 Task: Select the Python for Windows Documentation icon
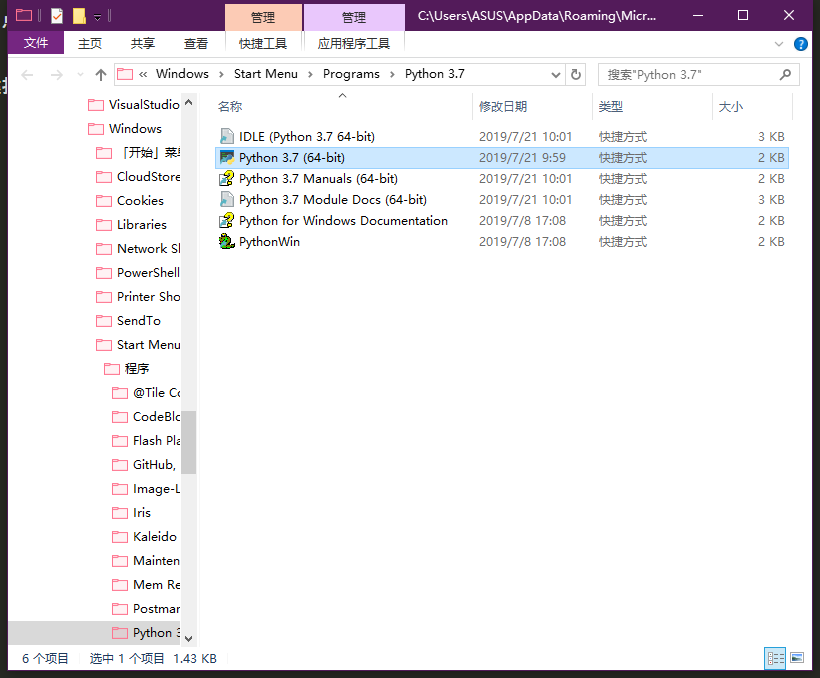click(227, 221)
